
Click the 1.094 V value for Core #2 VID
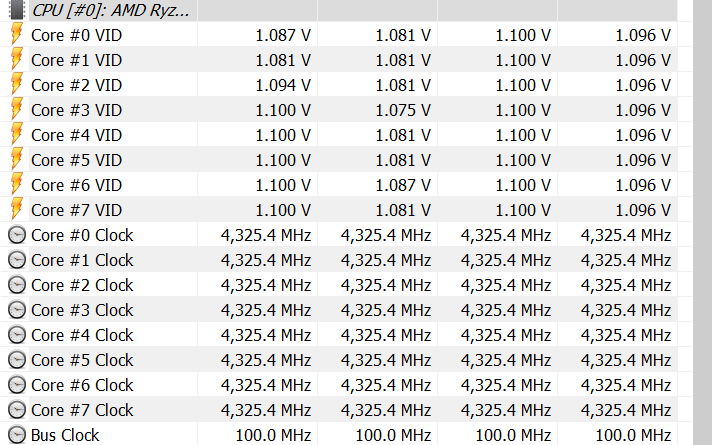[283, 85]
